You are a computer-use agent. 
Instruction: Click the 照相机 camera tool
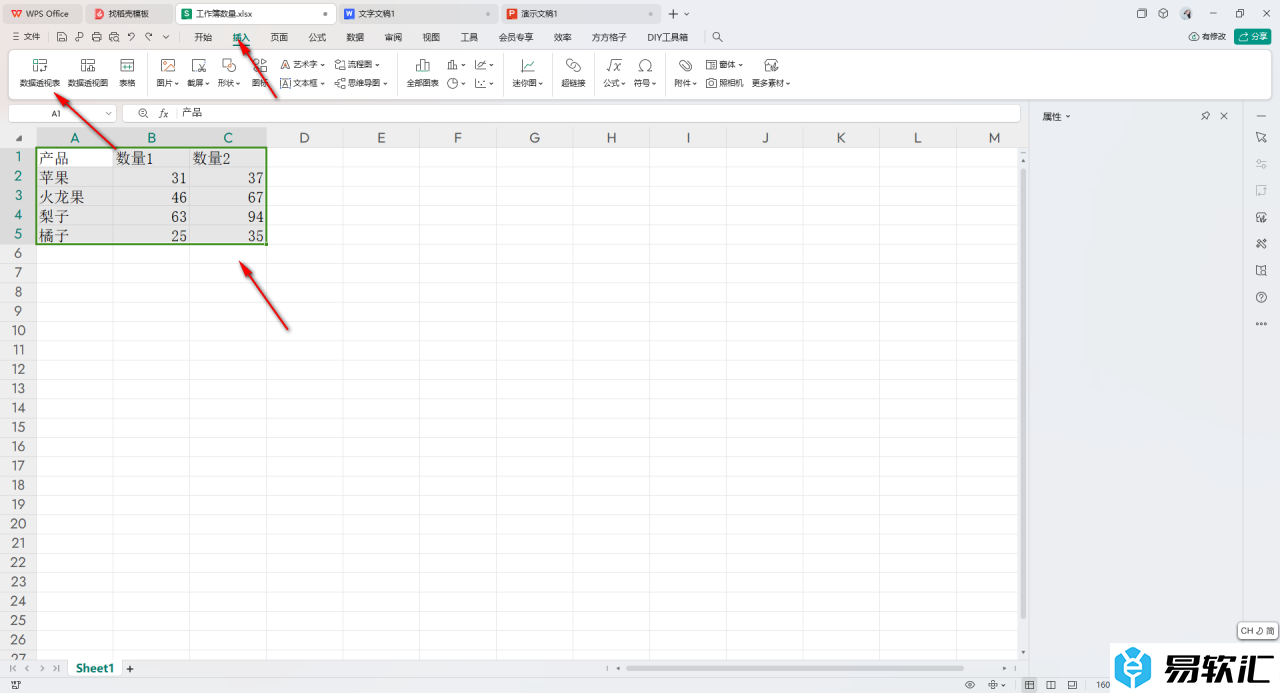[724, 83]
